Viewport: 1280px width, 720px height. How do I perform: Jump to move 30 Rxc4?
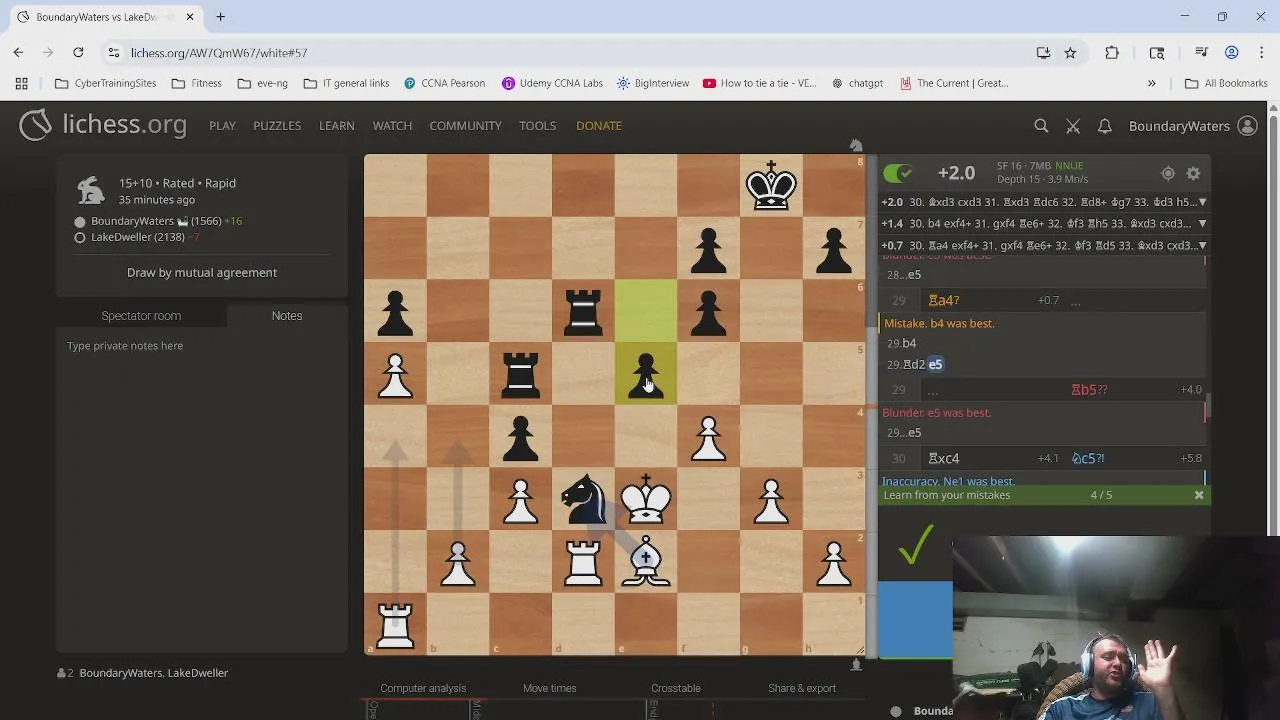click(944, 458)
